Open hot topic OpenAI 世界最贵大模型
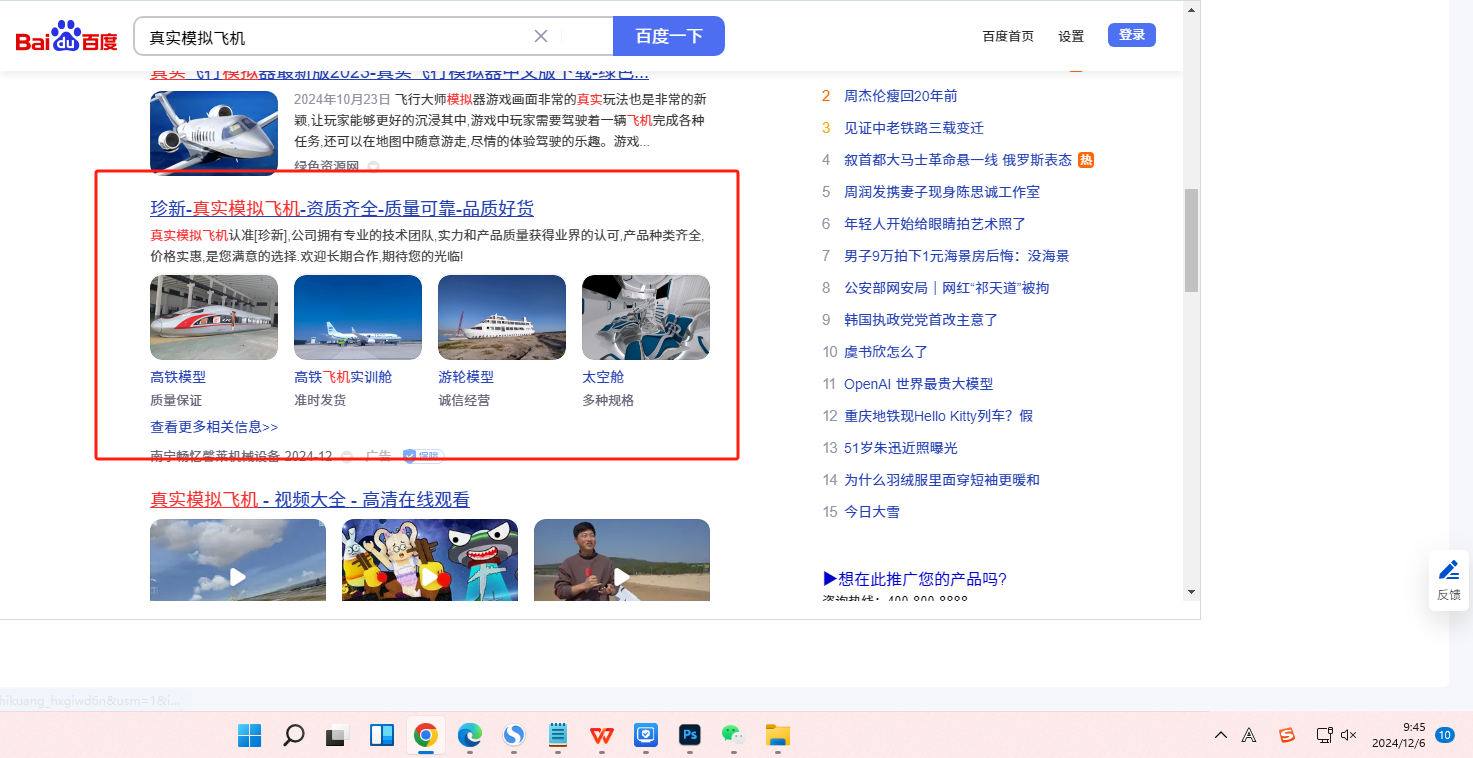The height and width of the screenshot is (758, 1473). [918, 384]
